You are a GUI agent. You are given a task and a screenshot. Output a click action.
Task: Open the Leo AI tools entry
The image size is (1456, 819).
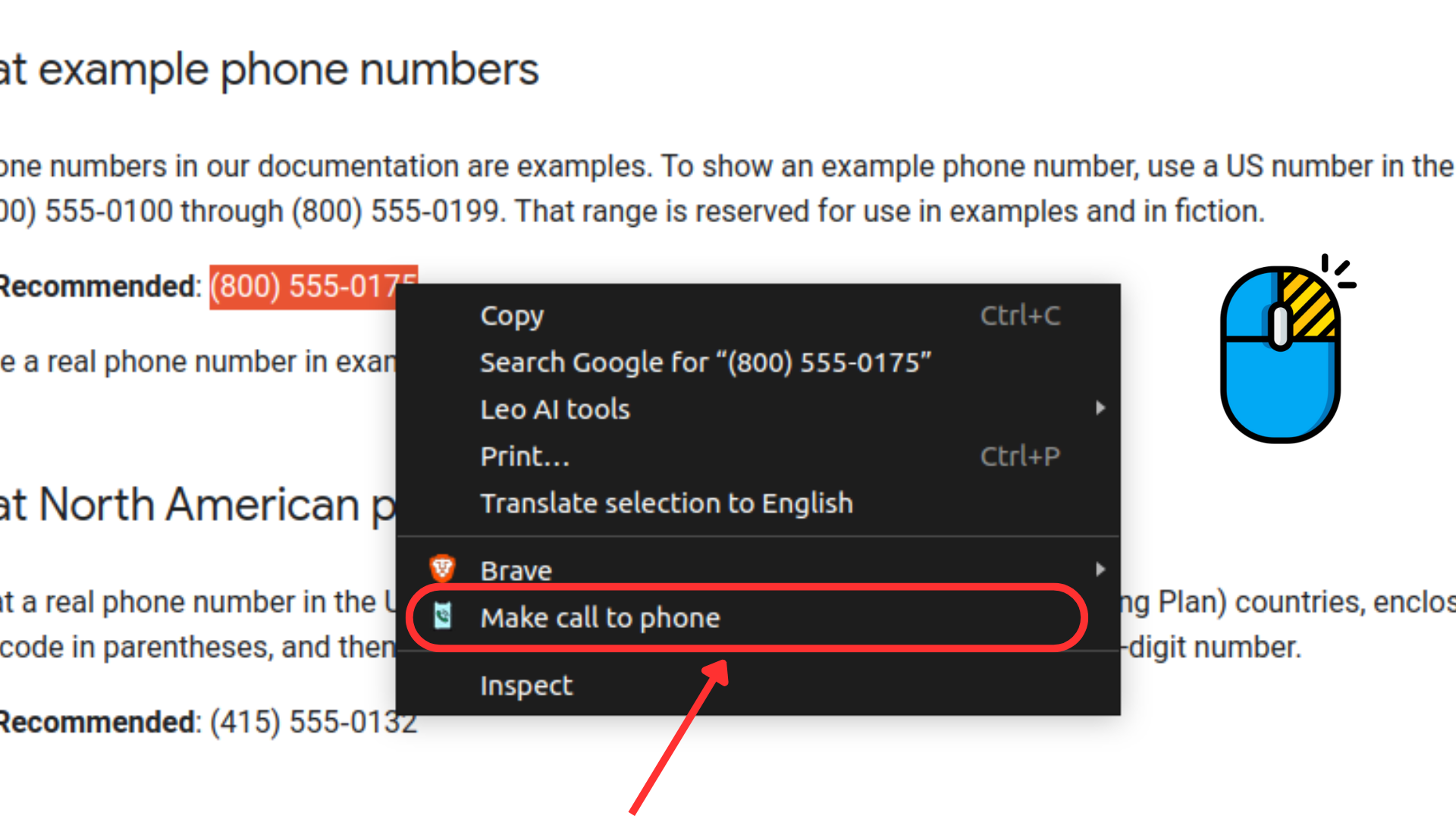555,409
